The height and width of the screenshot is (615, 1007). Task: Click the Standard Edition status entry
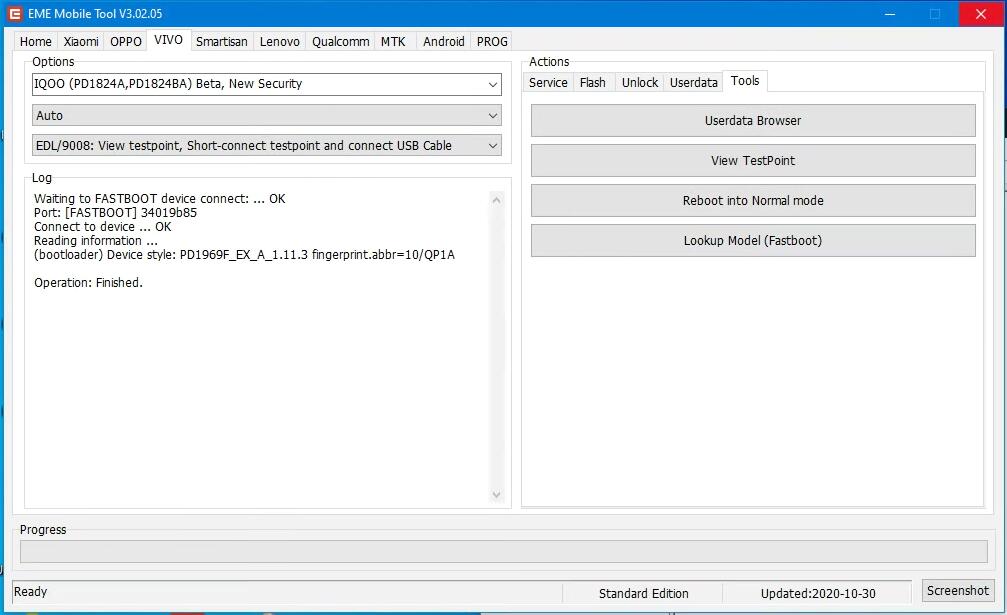(x=644, y=593)
